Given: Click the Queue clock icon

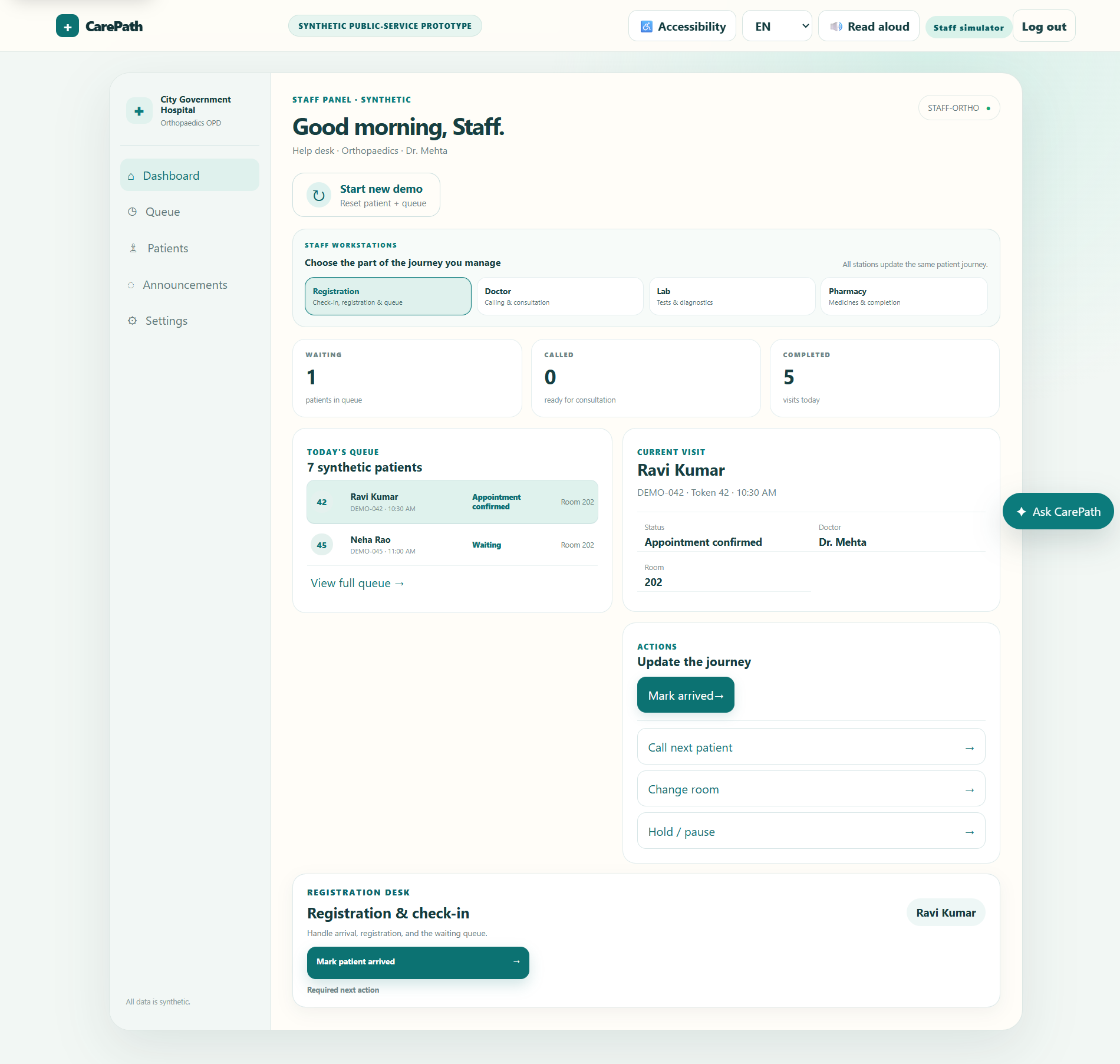Looking at the screenshot, I should point(133,212).
